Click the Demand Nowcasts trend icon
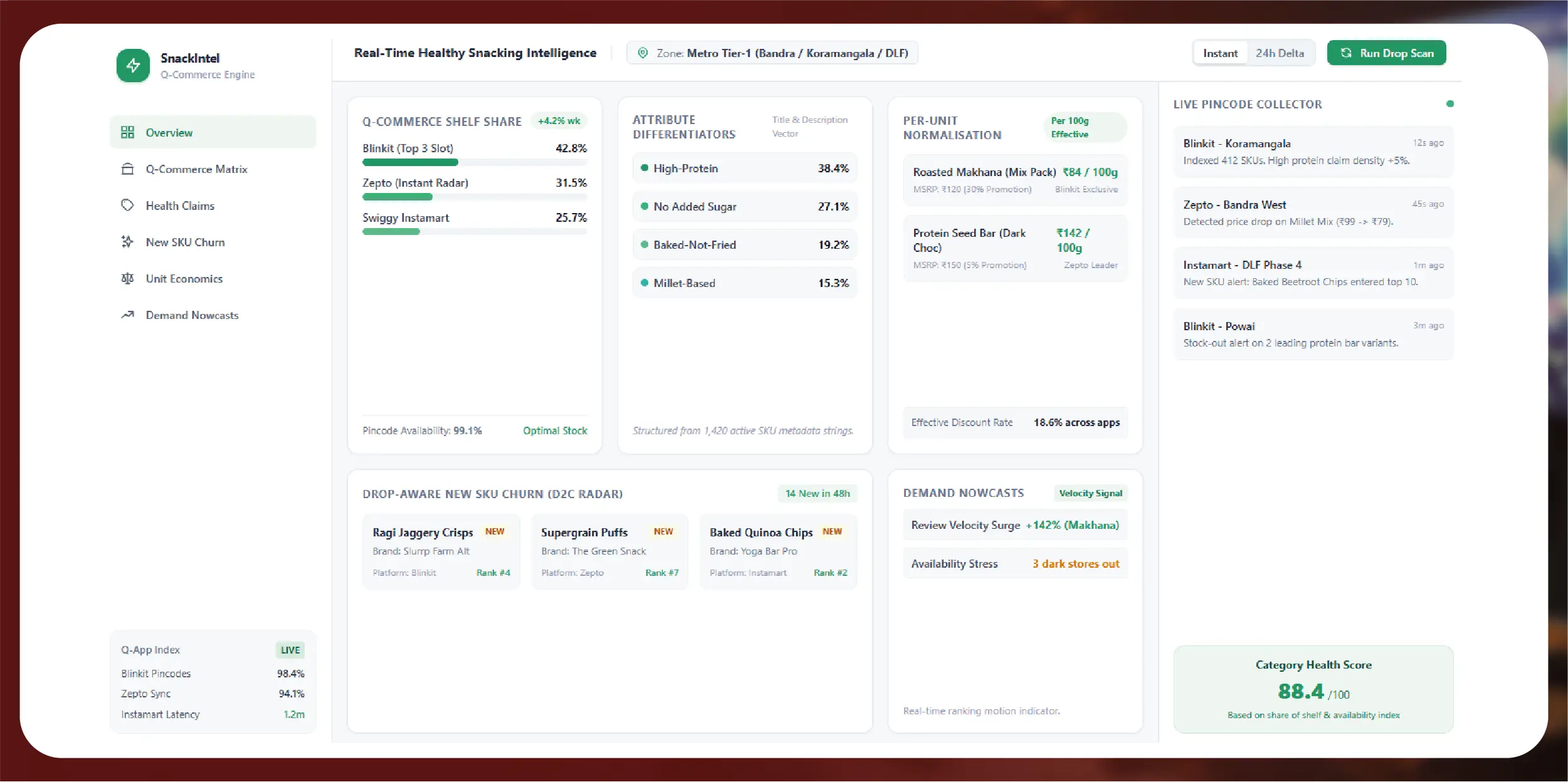Image resolution: width=1568 pixels, height=782 pixels. pyautogui.click(x=128, y=315)
